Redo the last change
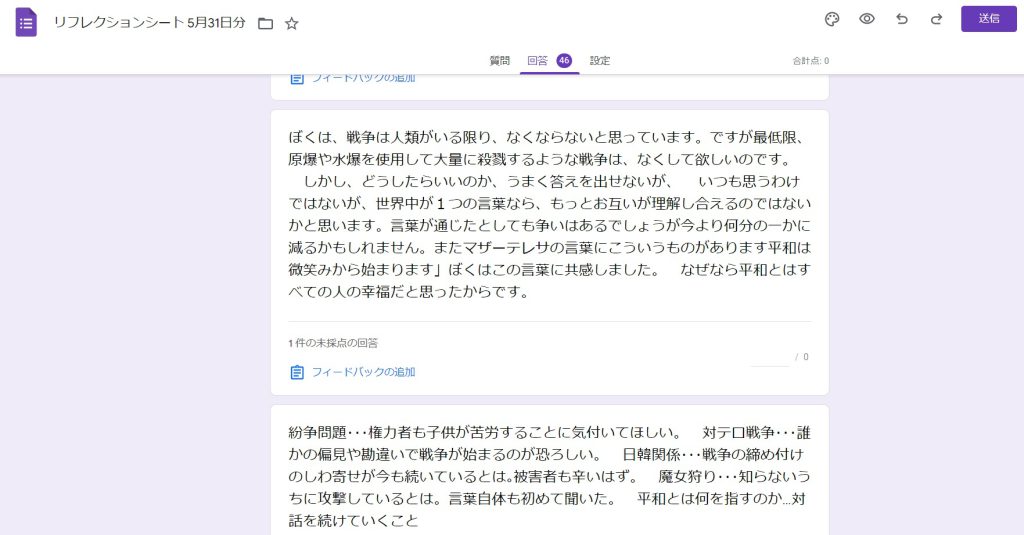 pyautogui.click(x=936, y=19)
